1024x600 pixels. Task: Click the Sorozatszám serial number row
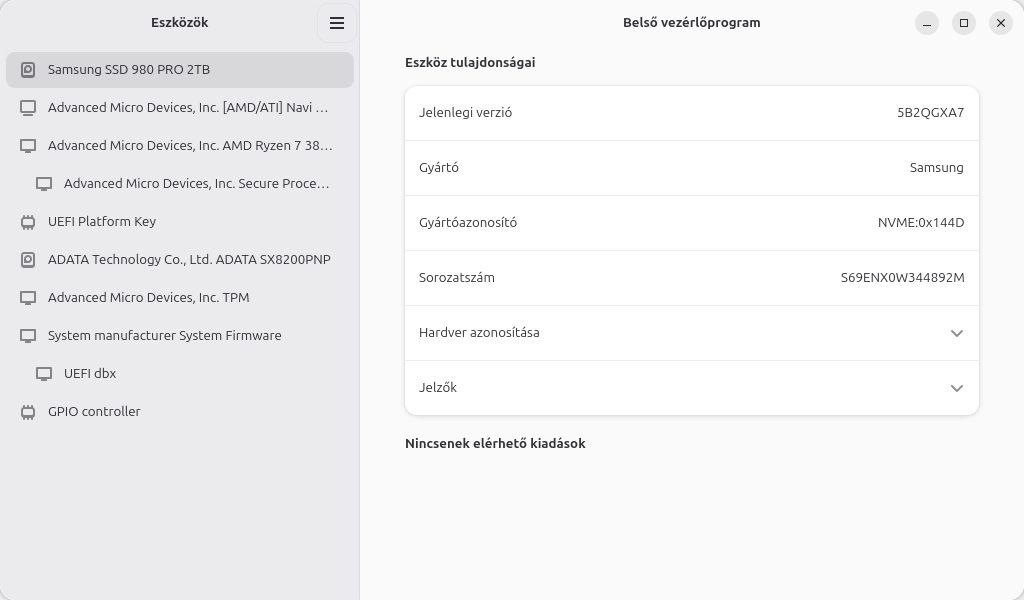coord(691,278)
